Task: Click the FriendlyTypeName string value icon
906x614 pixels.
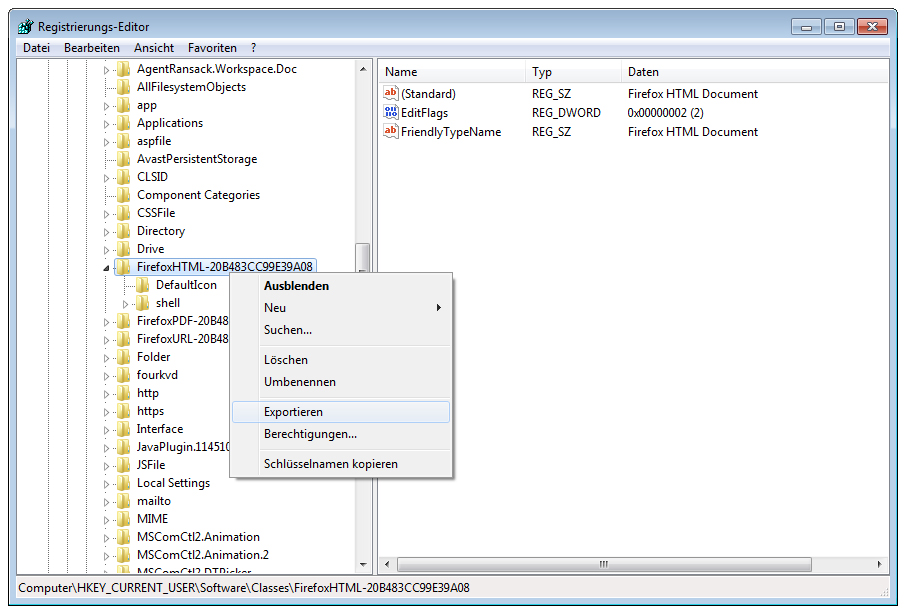Action: pyautogui.click(x=391, y=132)
